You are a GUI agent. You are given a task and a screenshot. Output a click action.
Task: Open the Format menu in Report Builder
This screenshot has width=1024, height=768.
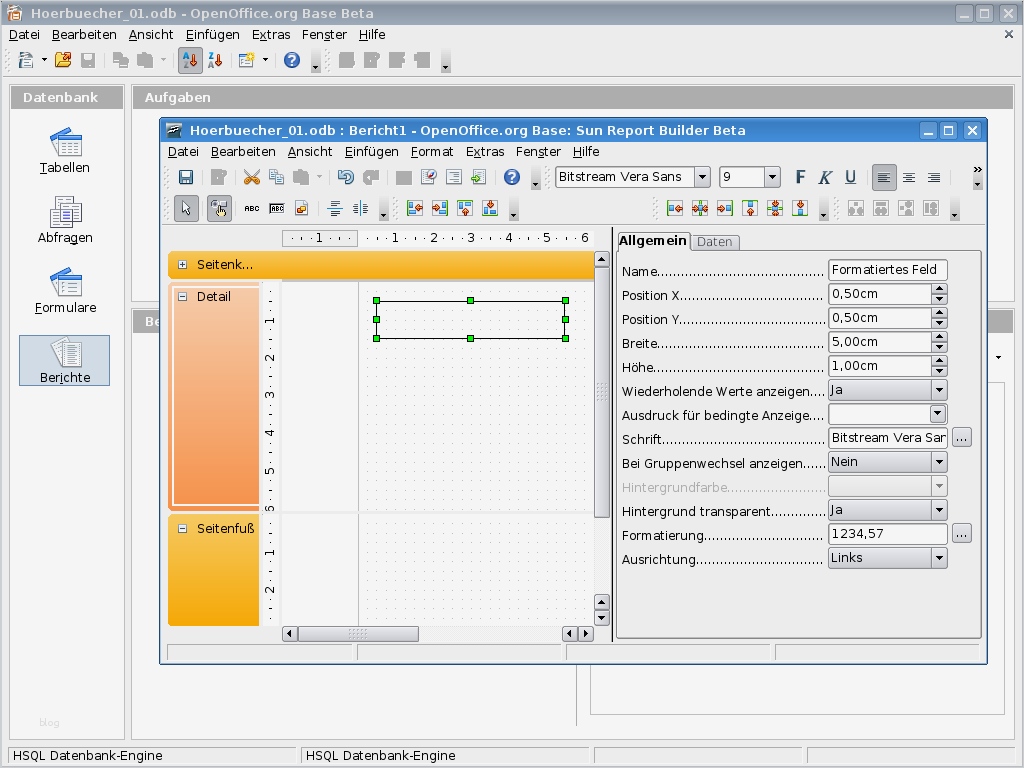431,151
